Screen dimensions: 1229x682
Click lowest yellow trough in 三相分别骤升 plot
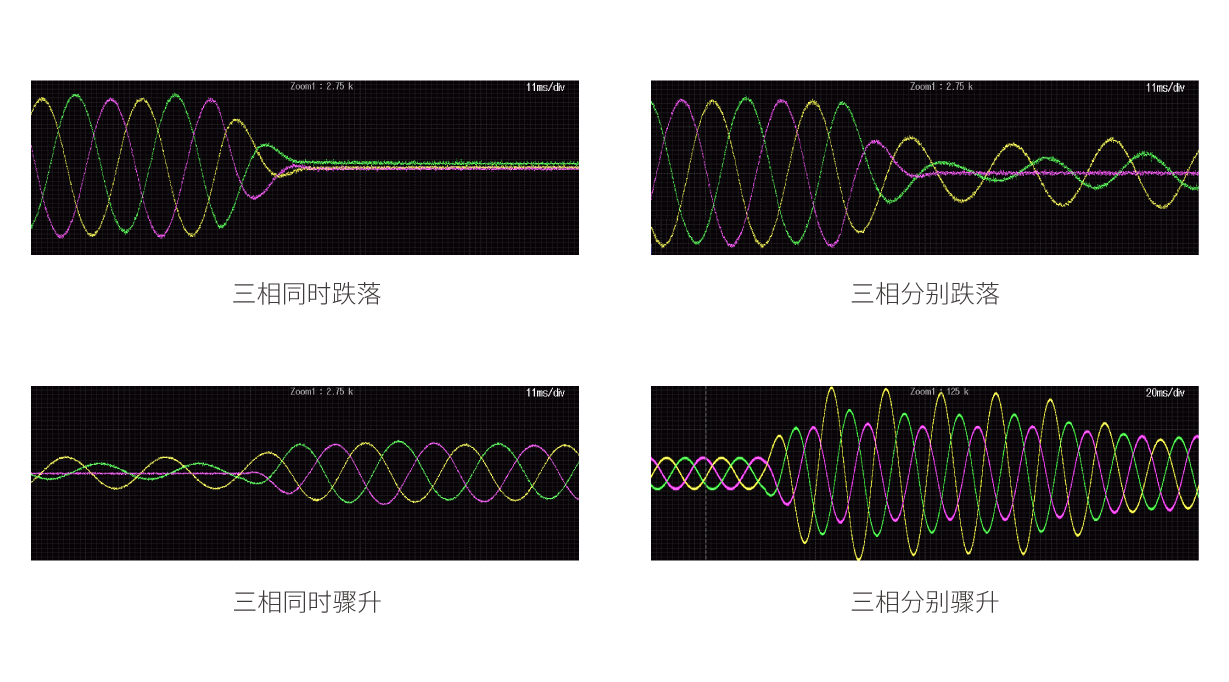tap(858, 558)
